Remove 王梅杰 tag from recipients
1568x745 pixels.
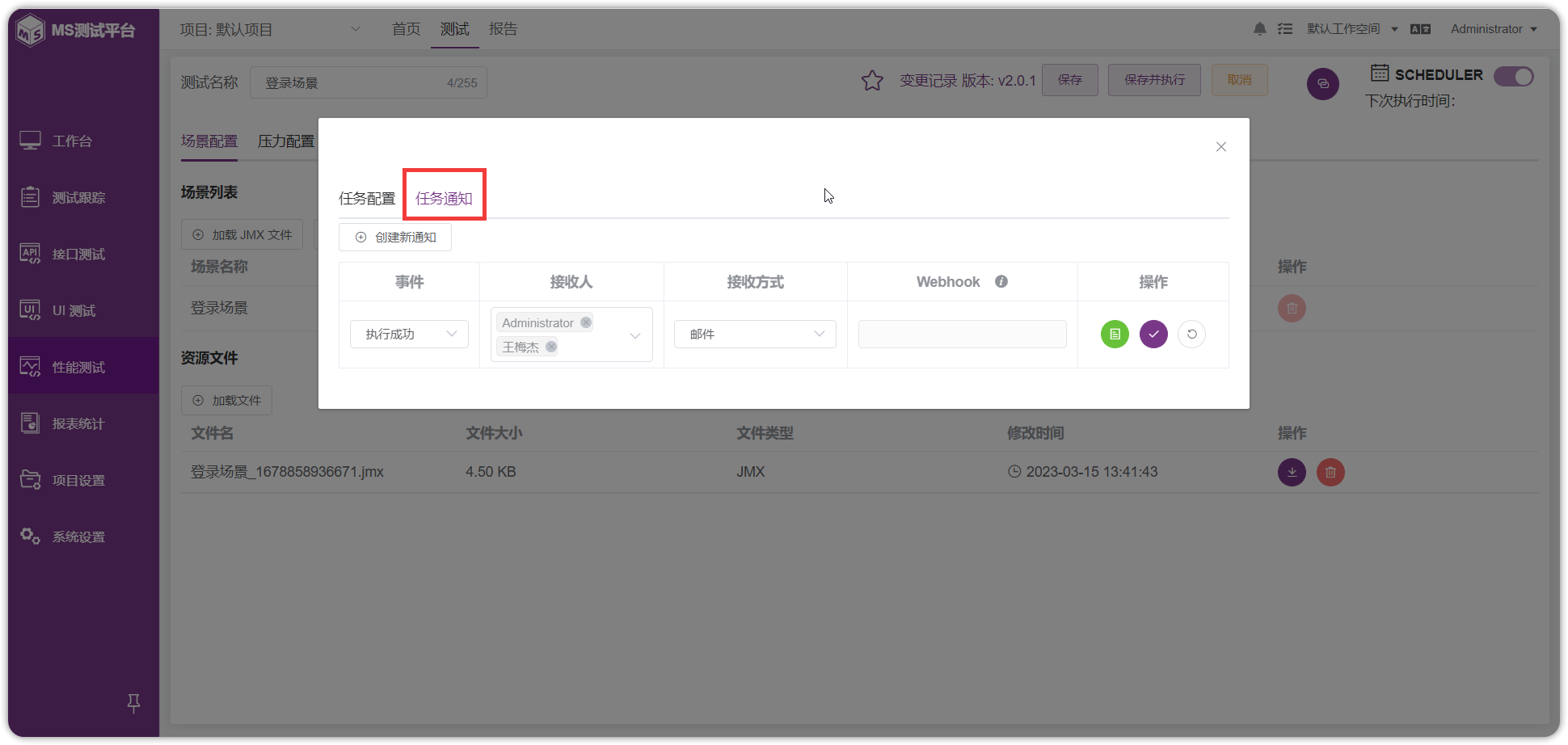click(551, 347)
